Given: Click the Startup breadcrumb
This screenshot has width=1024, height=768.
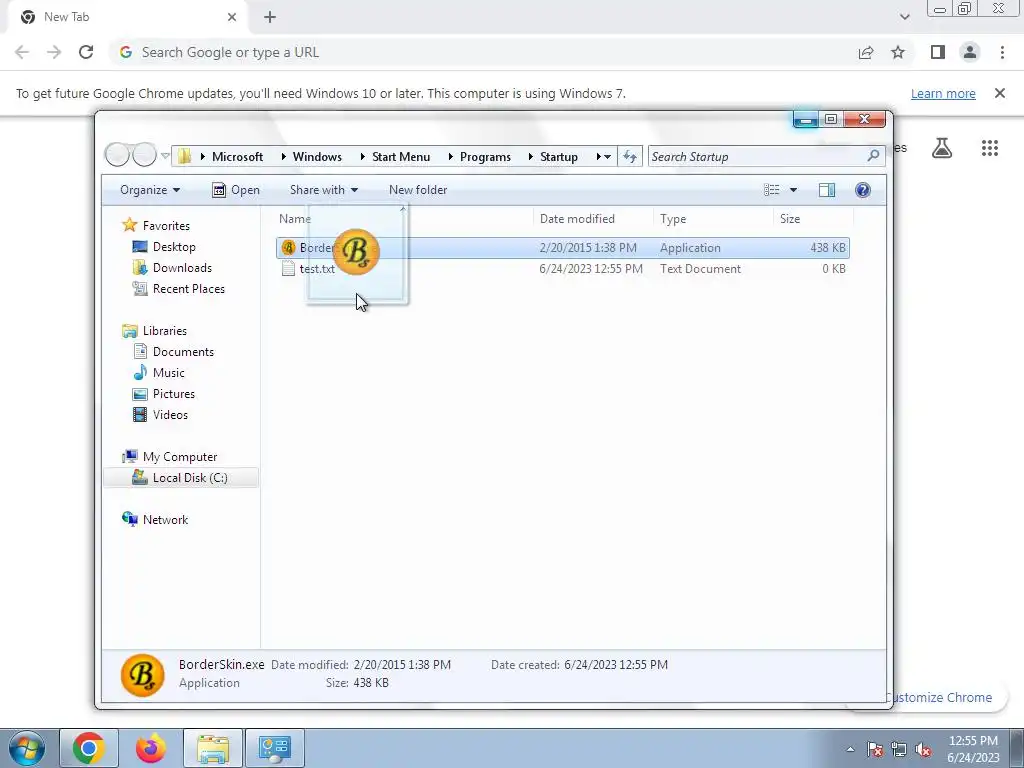Looking at the screenshot, I should [558, 157].
